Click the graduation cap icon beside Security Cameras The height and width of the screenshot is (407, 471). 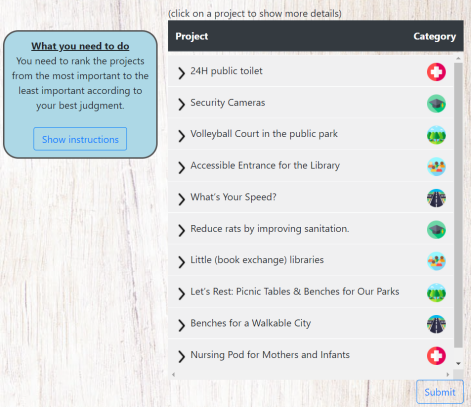[436, 104]
